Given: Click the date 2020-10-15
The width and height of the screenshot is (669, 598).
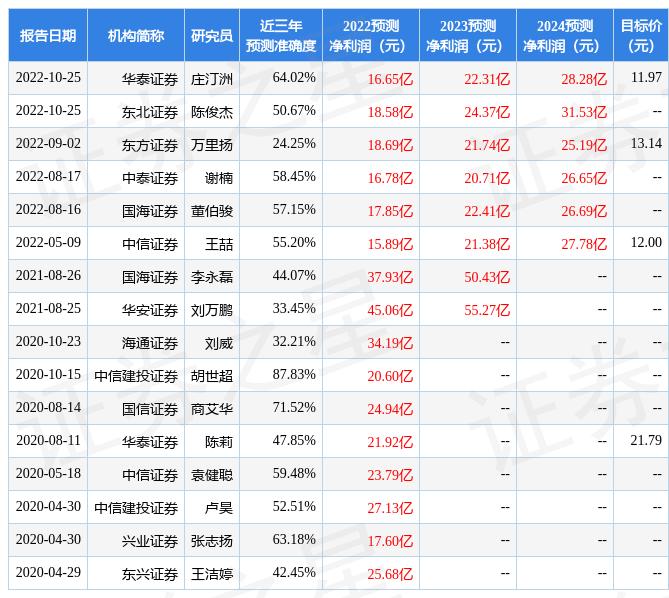Looking at the screenshot, I should pyautogui.click(x=48, y=374).
